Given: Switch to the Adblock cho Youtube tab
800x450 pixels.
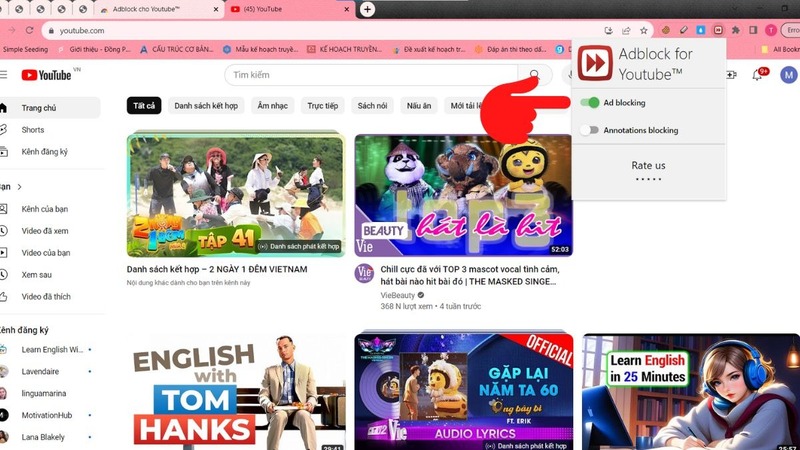Looking at the screenshot, I should click(160, 9).
